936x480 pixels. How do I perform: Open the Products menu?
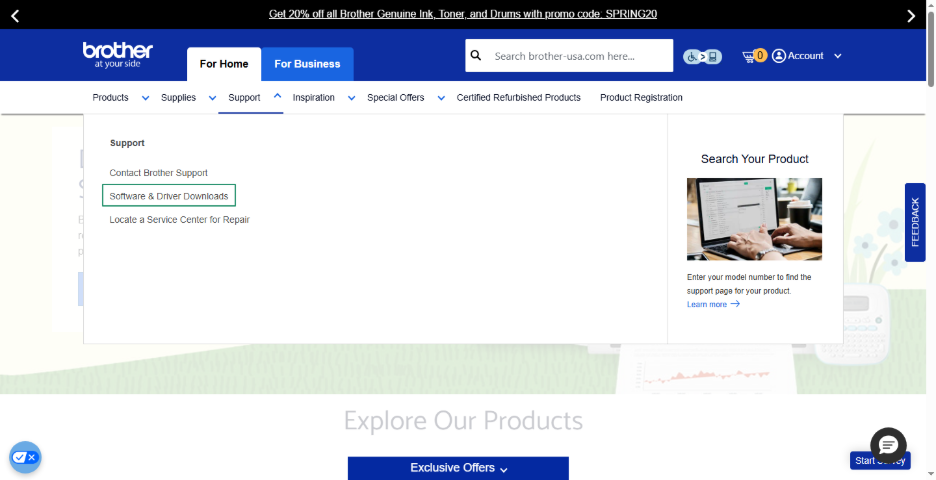pyautogui.click(x=110, y=97)
